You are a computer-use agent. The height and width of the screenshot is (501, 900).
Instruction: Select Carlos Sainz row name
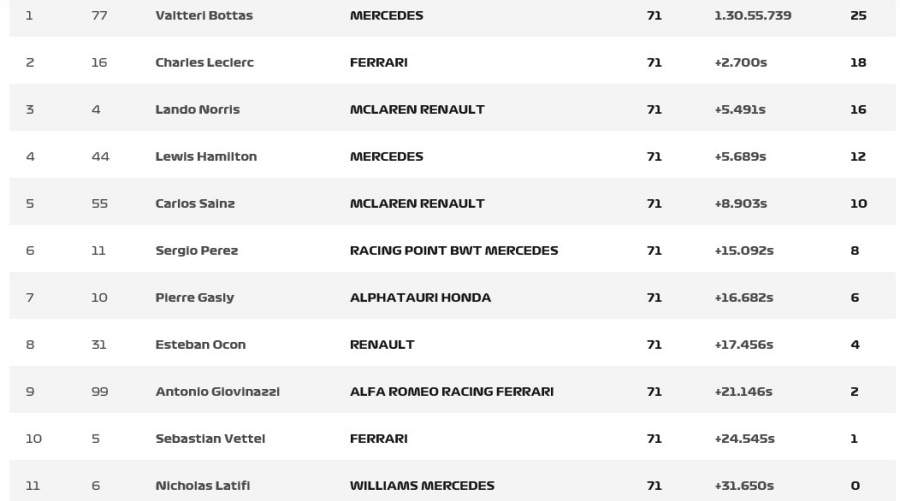(195, 204)
